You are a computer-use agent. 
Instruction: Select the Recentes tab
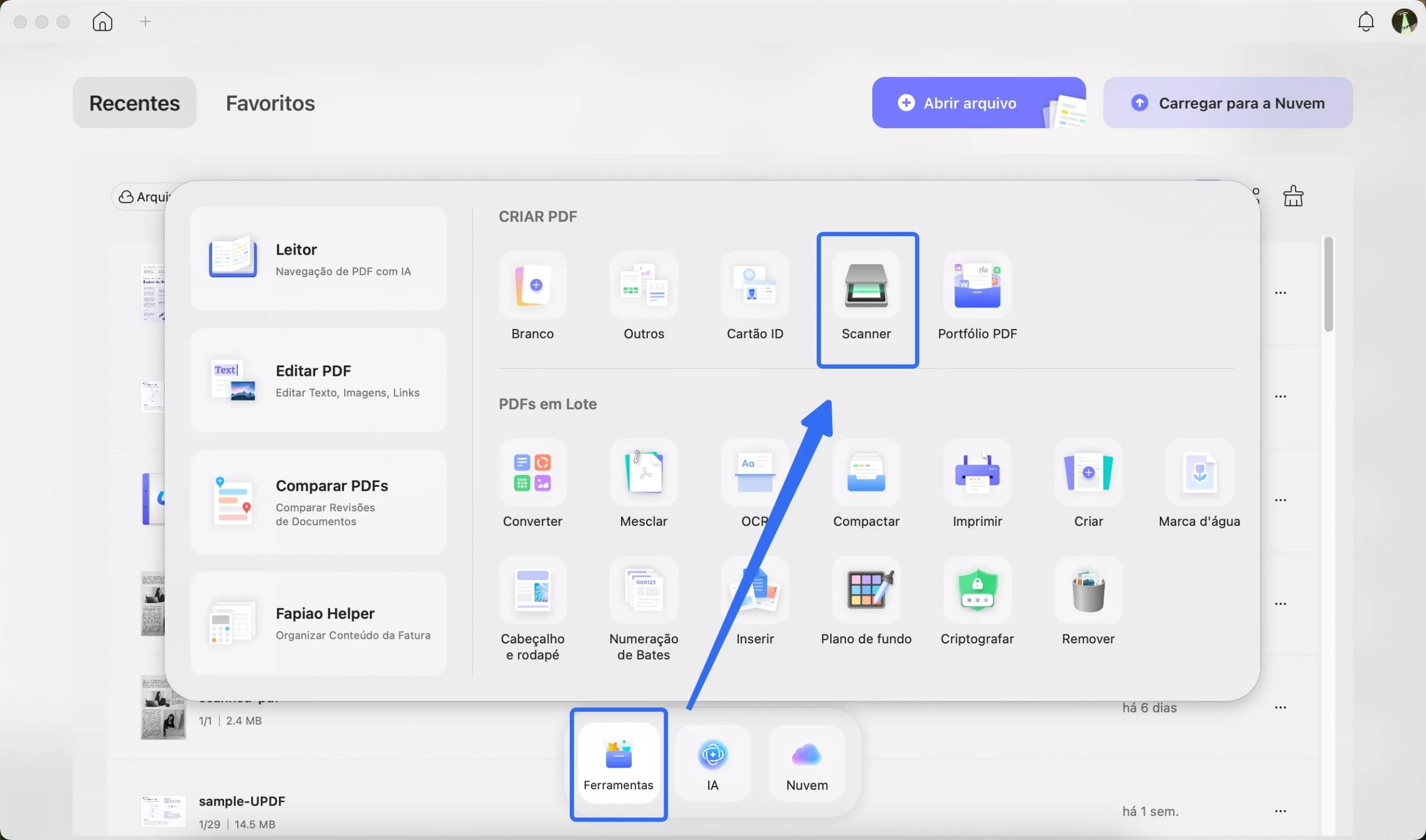coord(134,103)
